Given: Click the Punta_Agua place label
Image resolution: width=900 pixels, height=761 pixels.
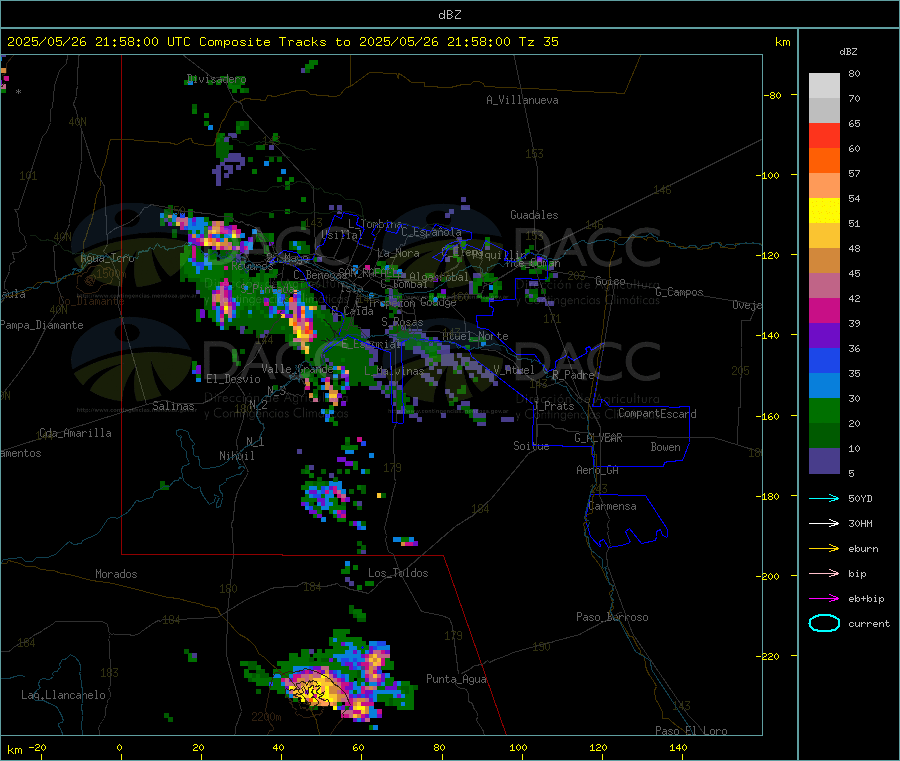Looking at the screenshot, I should [x=456, y=679].
